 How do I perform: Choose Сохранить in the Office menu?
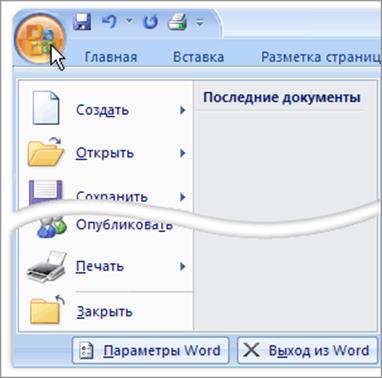click(x=112, y=196)
